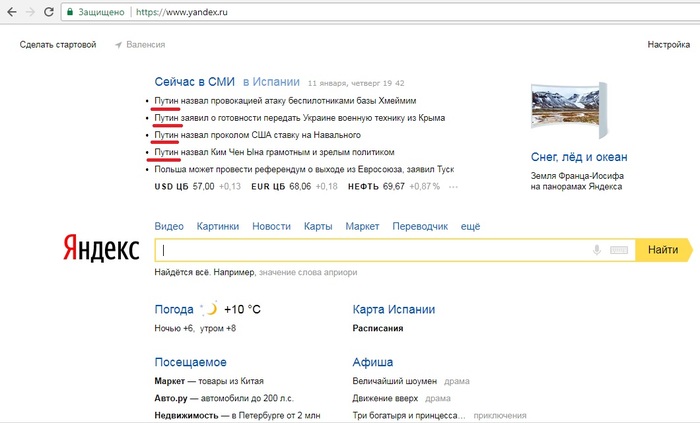
Task: Open the Сейчас в СМИ news tab
Action: 195,82
